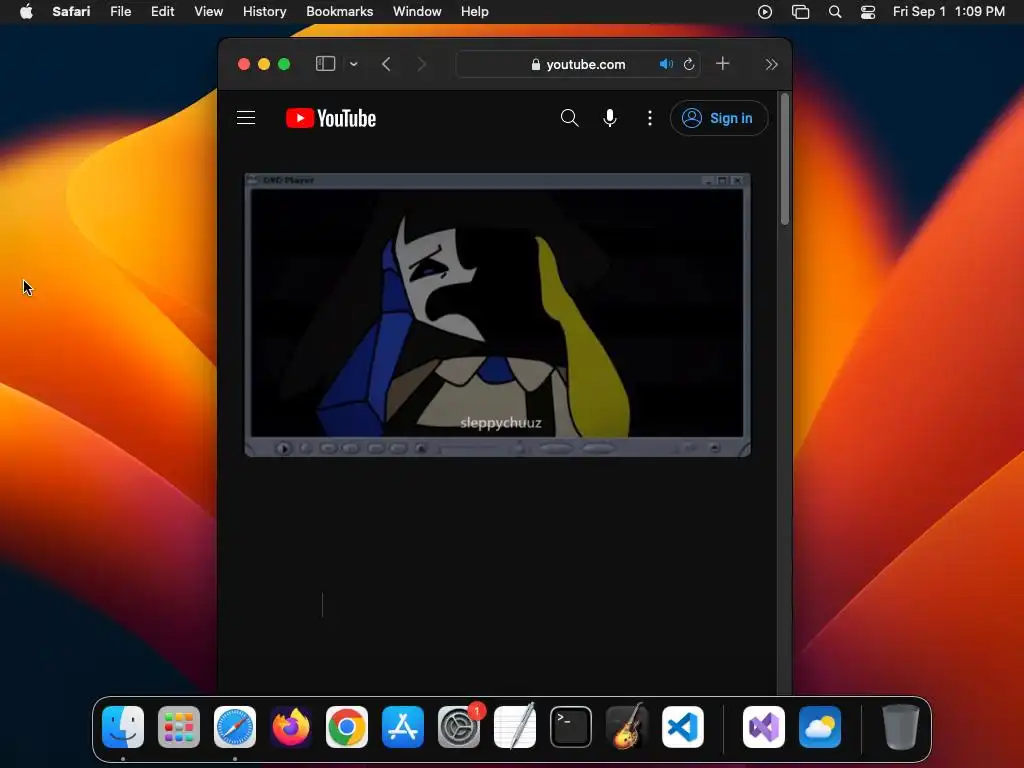
Task: Open Launchpad from the Dock
Action: [179, 727]
